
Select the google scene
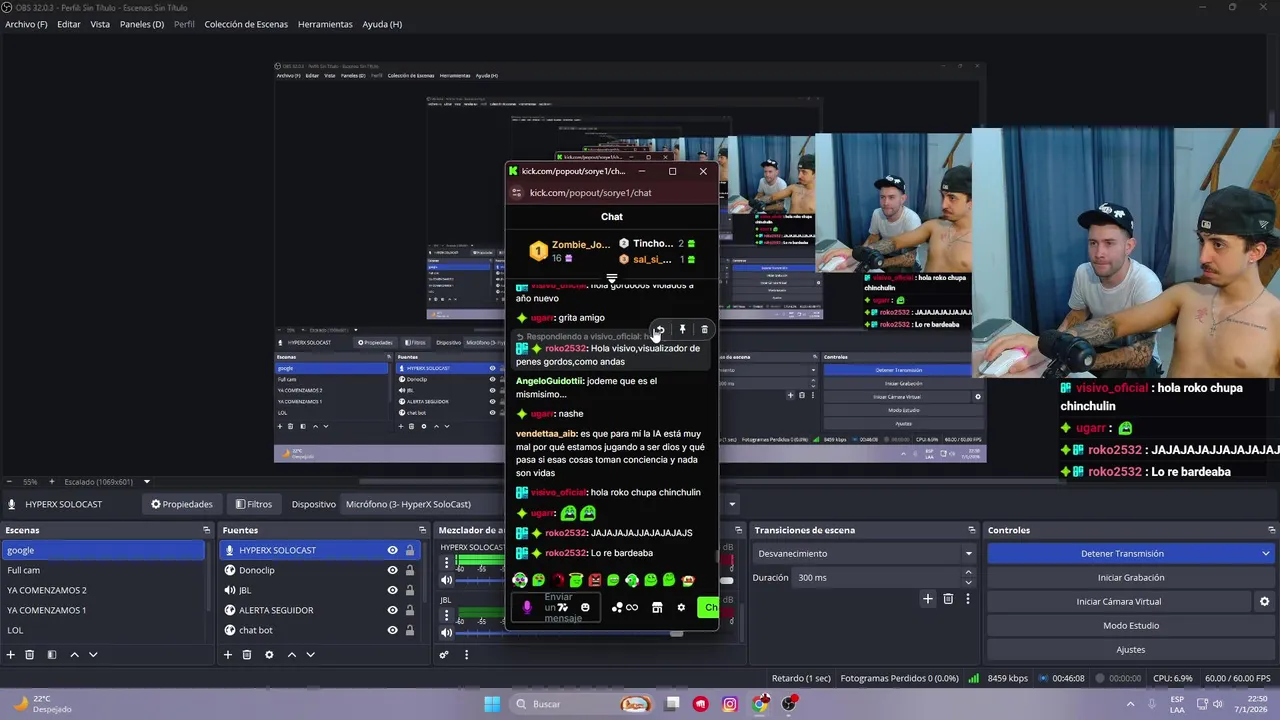point(104,550)
